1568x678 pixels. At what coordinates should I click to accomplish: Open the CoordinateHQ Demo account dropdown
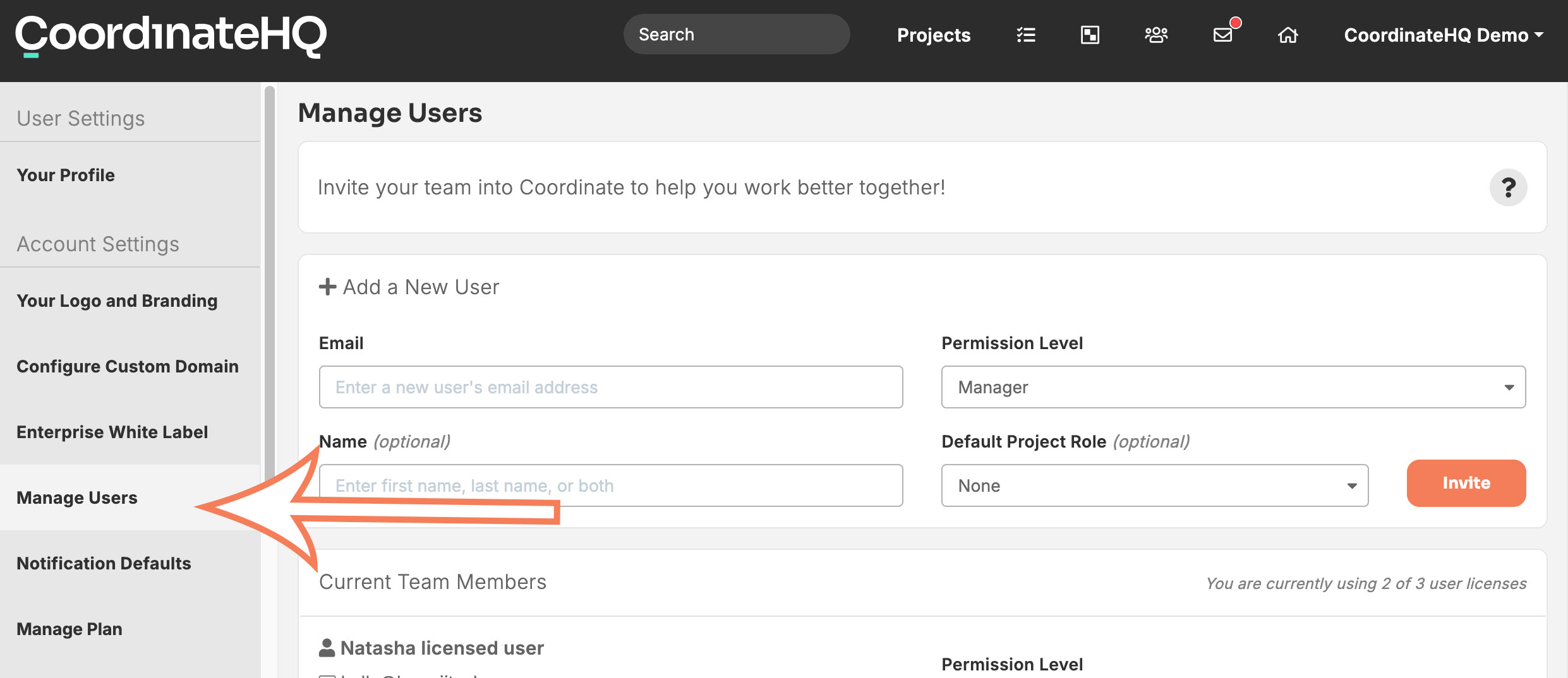click(1444, 35)
